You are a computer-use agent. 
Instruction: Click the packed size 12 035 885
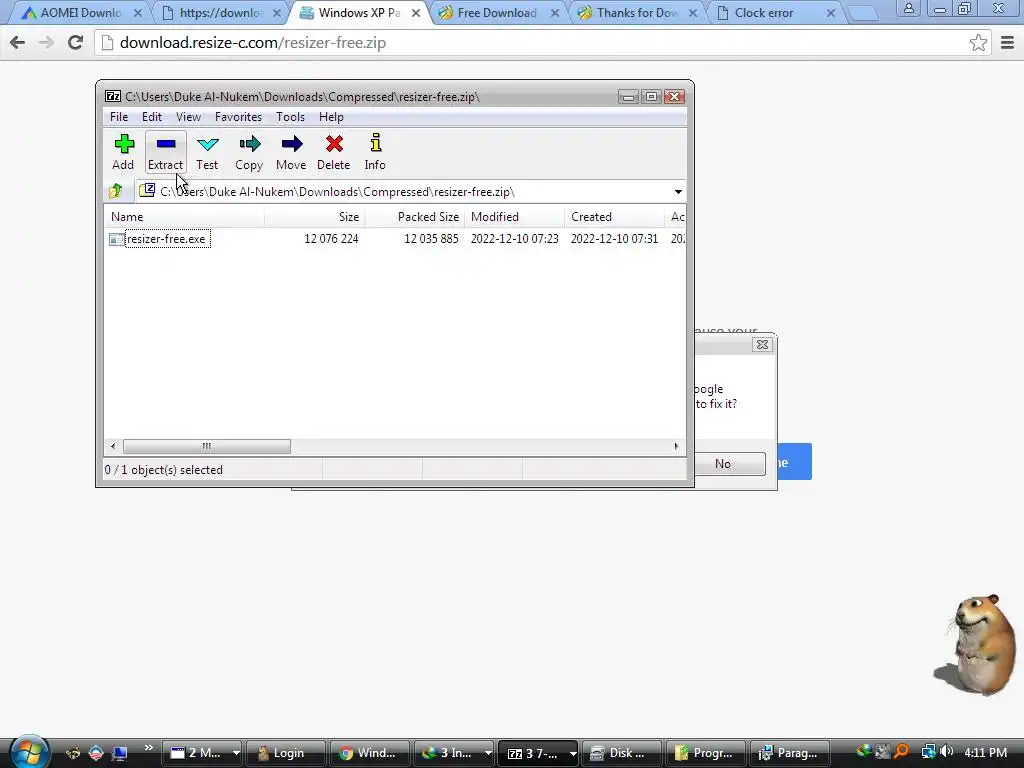click(431, 239)
